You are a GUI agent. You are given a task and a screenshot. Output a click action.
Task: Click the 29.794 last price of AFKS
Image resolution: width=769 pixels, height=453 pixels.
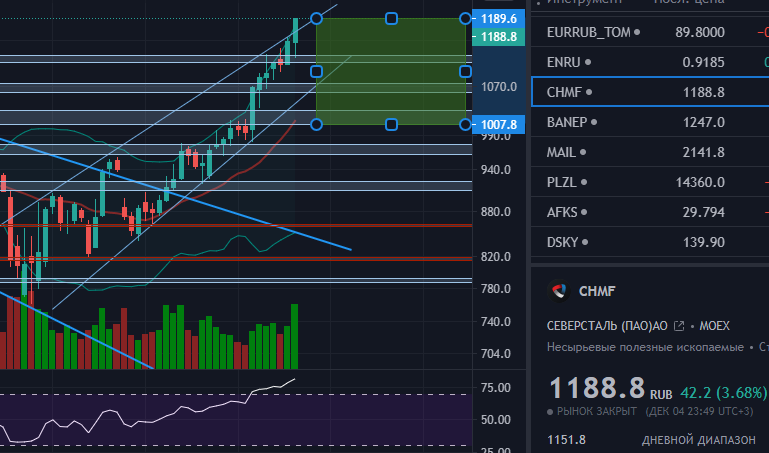tap(703, 212)
